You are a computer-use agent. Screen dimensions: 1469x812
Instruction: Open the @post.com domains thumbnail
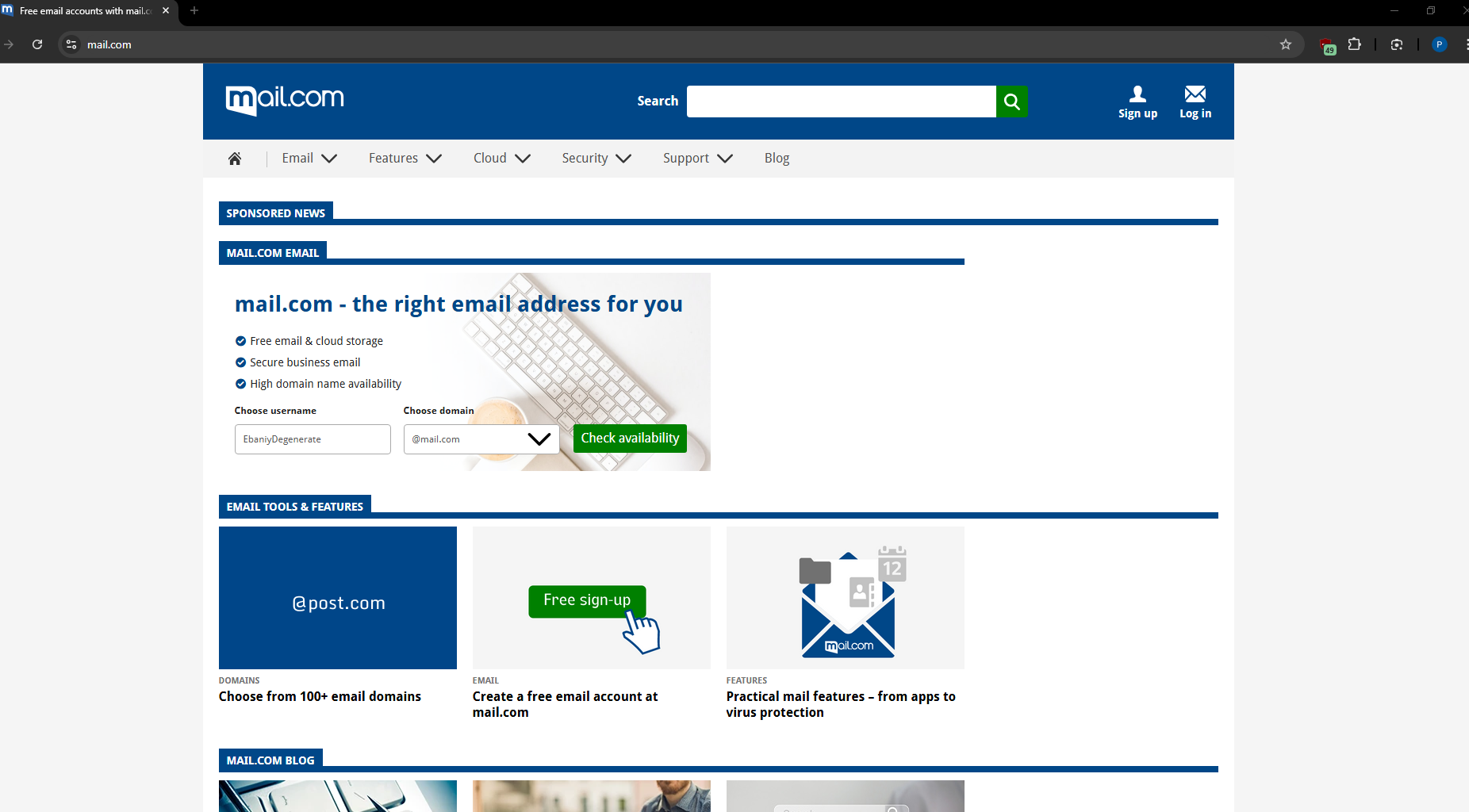[338, 598]
